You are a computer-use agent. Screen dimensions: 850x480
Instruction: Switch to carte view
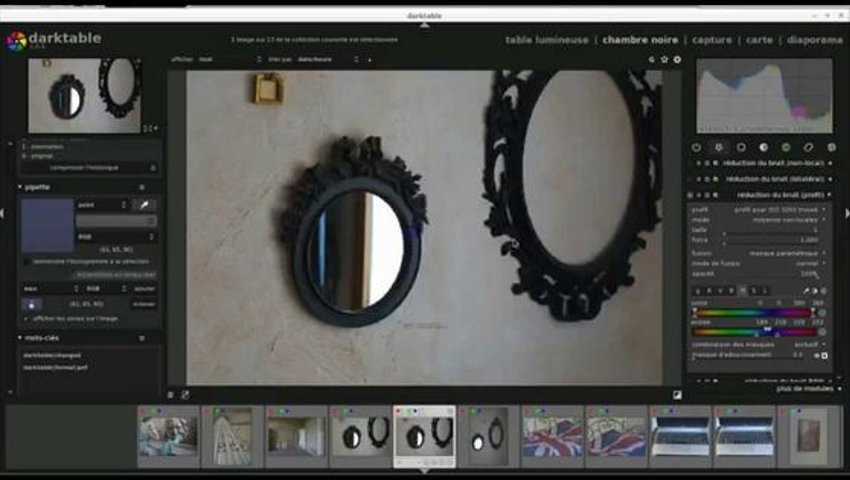click(759, 40)
